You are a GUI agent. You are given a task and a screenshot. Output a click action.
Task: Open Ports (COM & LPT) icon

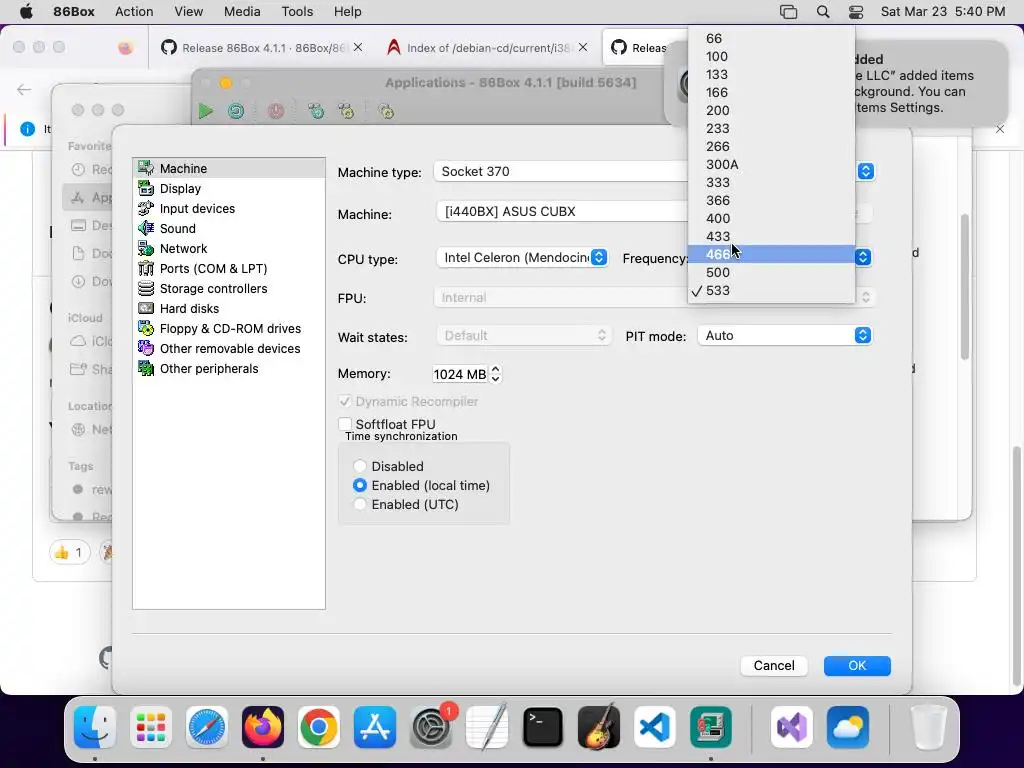pyautogui.click(x=146, y=269)
